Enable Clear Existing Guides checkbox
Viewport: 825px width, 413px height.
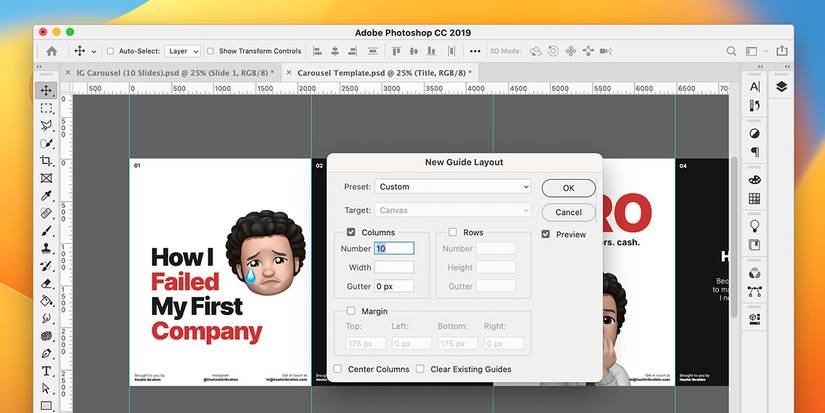click(420, 369)
